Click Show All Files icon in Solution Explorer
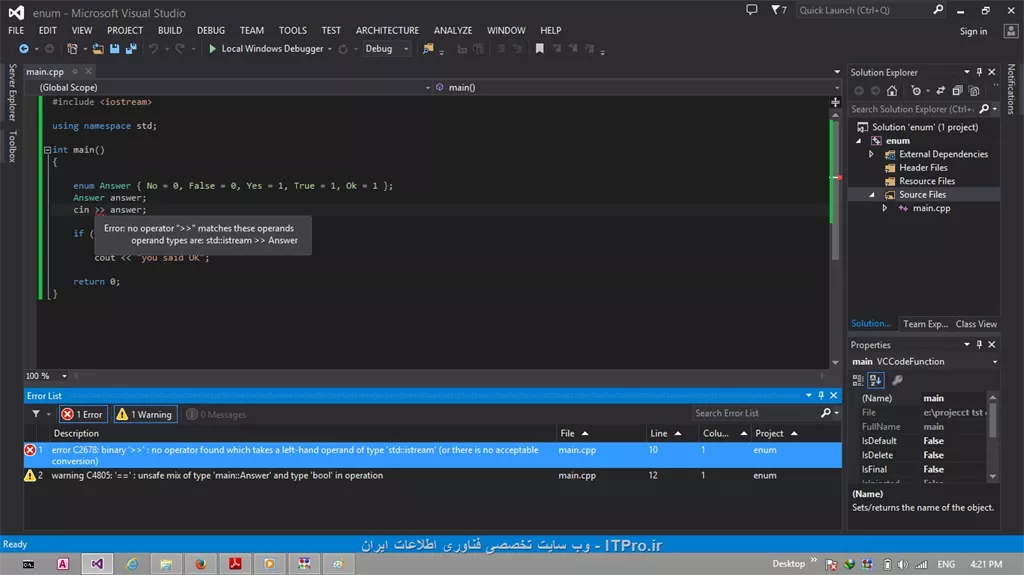This screenshot has height=575, width=1024. pos(974,91)
